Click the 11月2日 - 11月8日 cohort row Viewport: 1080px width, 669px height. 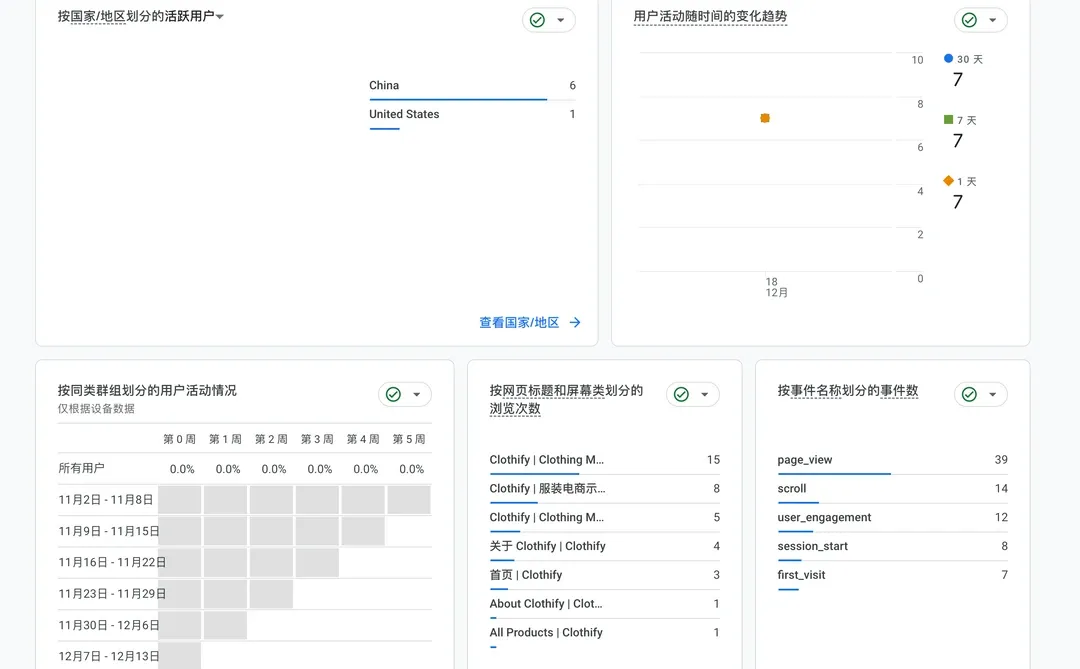coord(245,500)
